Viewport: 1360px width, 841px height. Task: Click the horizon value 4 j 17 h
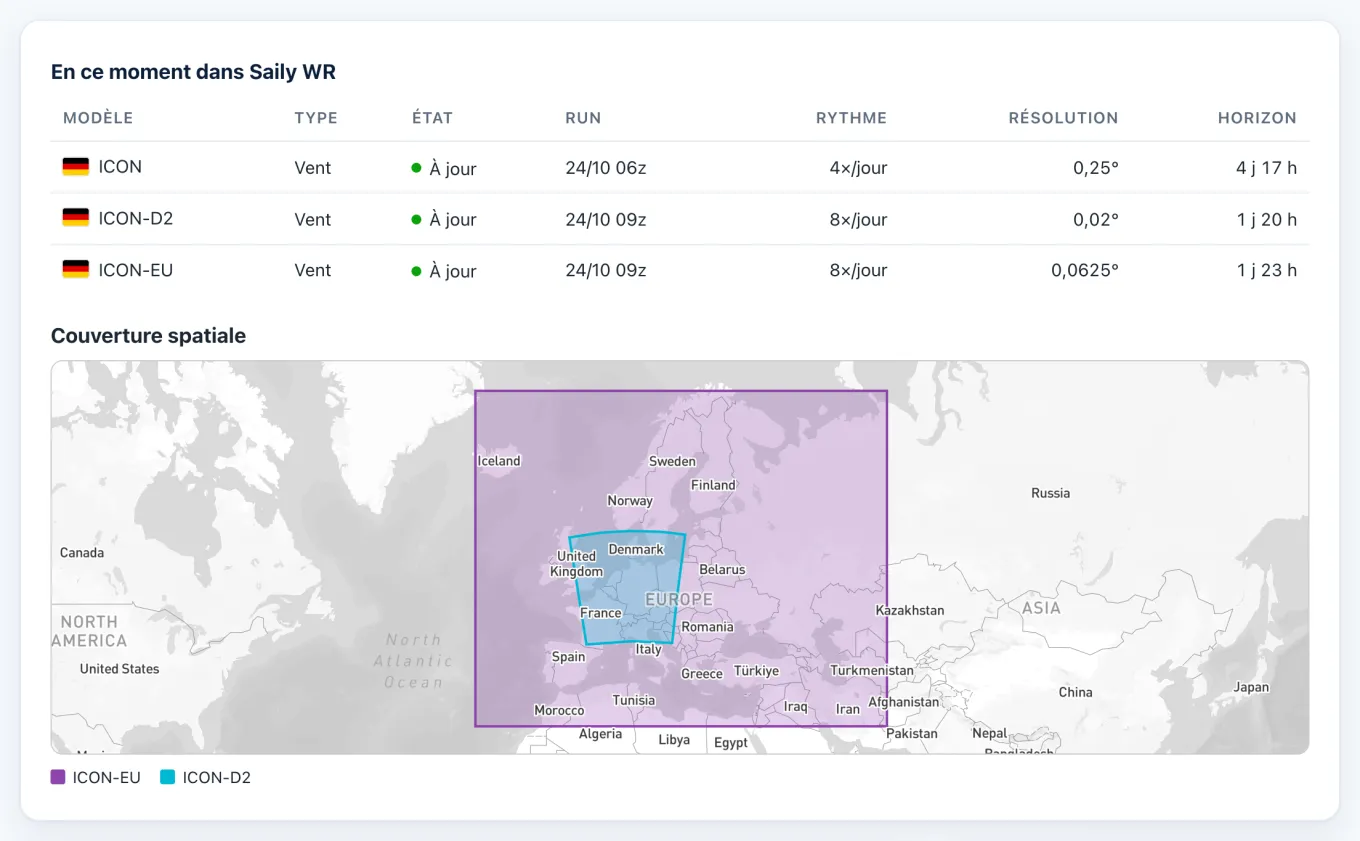point(1266,168)
